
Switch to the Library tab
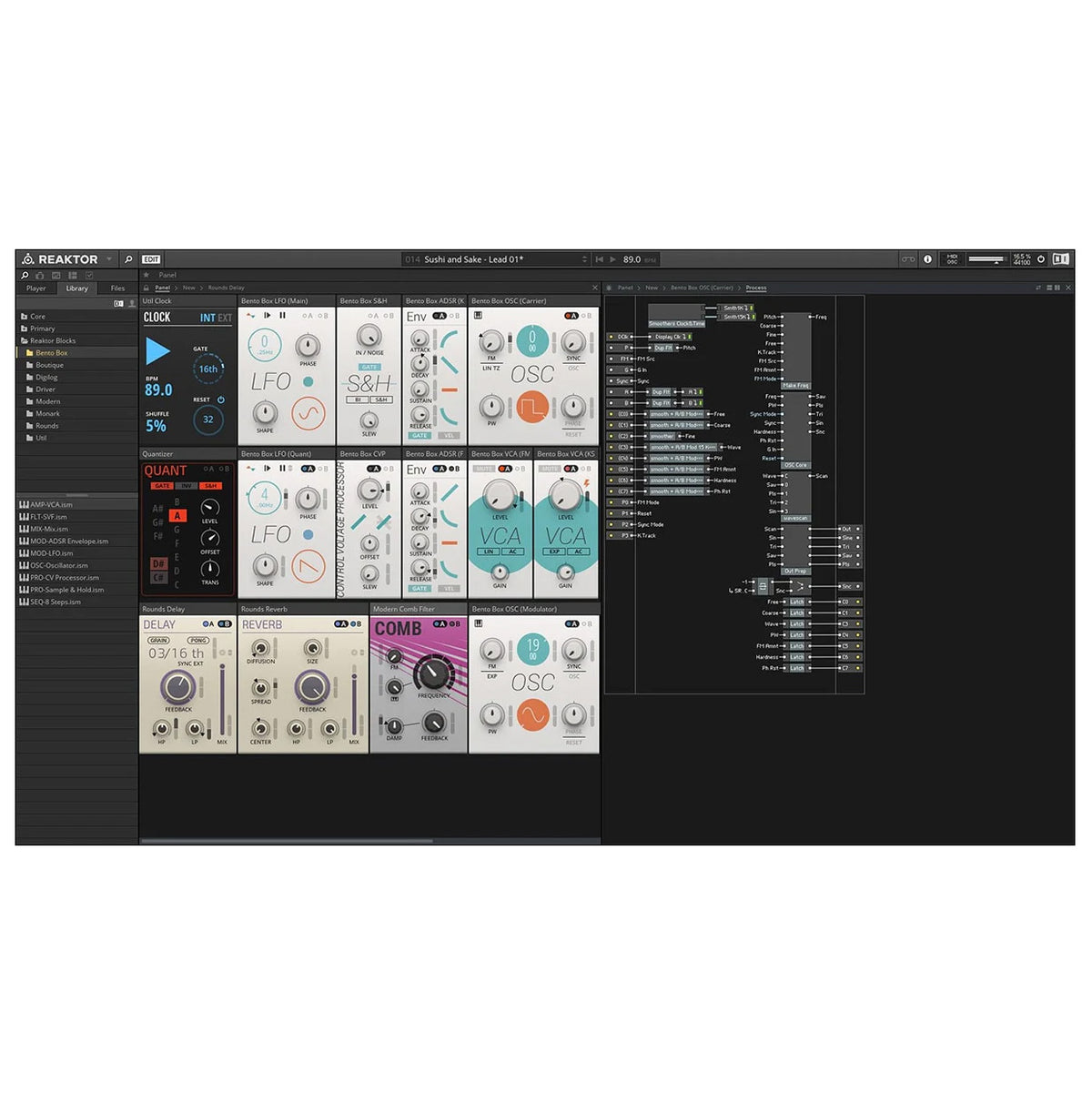[76, 288]
